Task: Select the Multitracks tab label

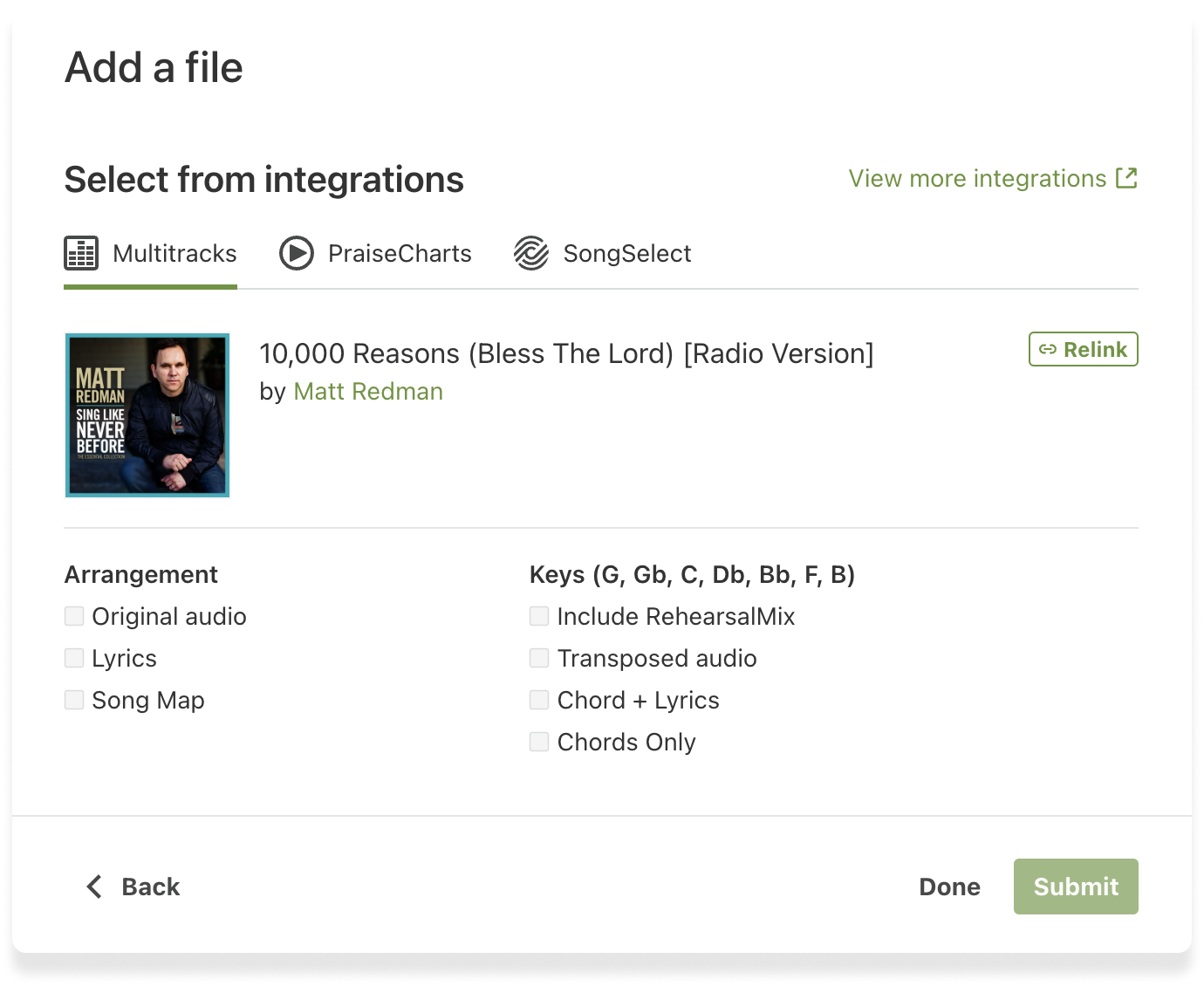Action: pos(174,254)
